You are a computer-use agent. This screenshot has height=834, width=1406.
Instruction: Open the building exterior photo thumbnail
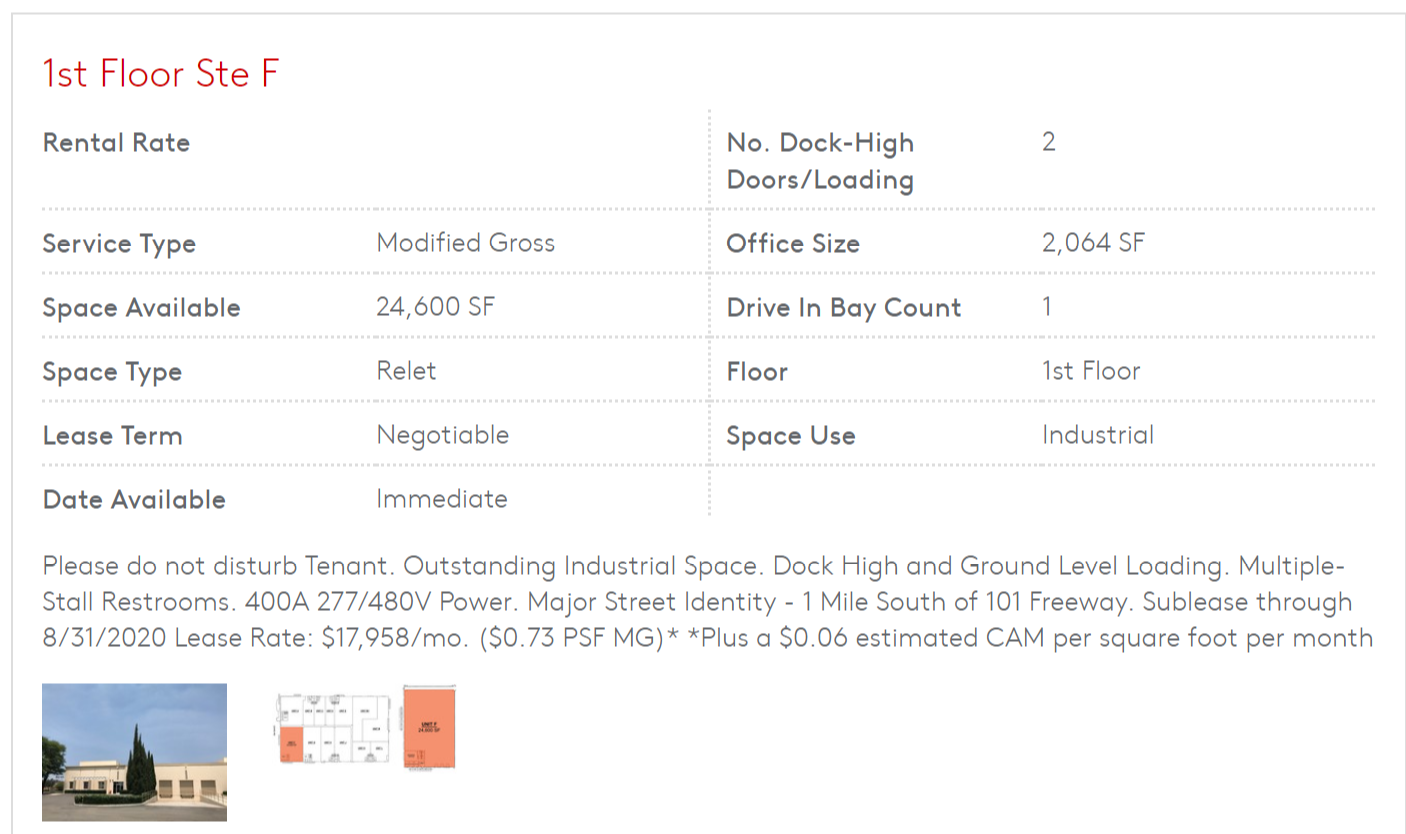pyautogui.click(x=134, y=751)
